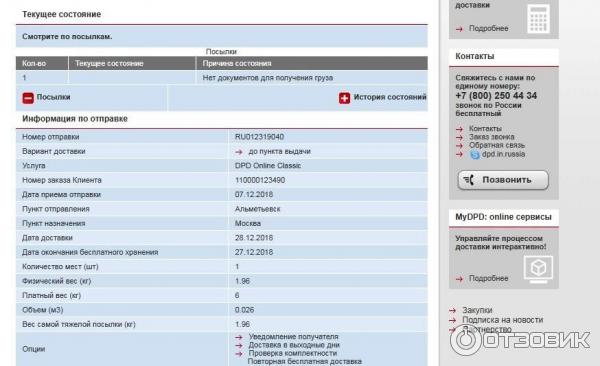Click acceptance date 07.12.2018
Viewport: 600px width, 366px height.
pyautogui.click(x=254, y=194)
